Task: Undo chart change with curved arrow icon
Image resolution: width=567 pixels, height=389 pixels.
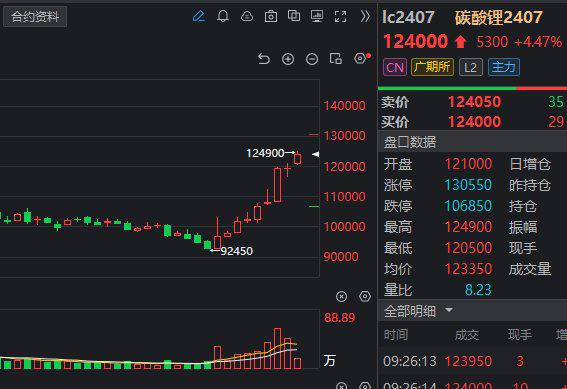Action: [x=264, y=59]
